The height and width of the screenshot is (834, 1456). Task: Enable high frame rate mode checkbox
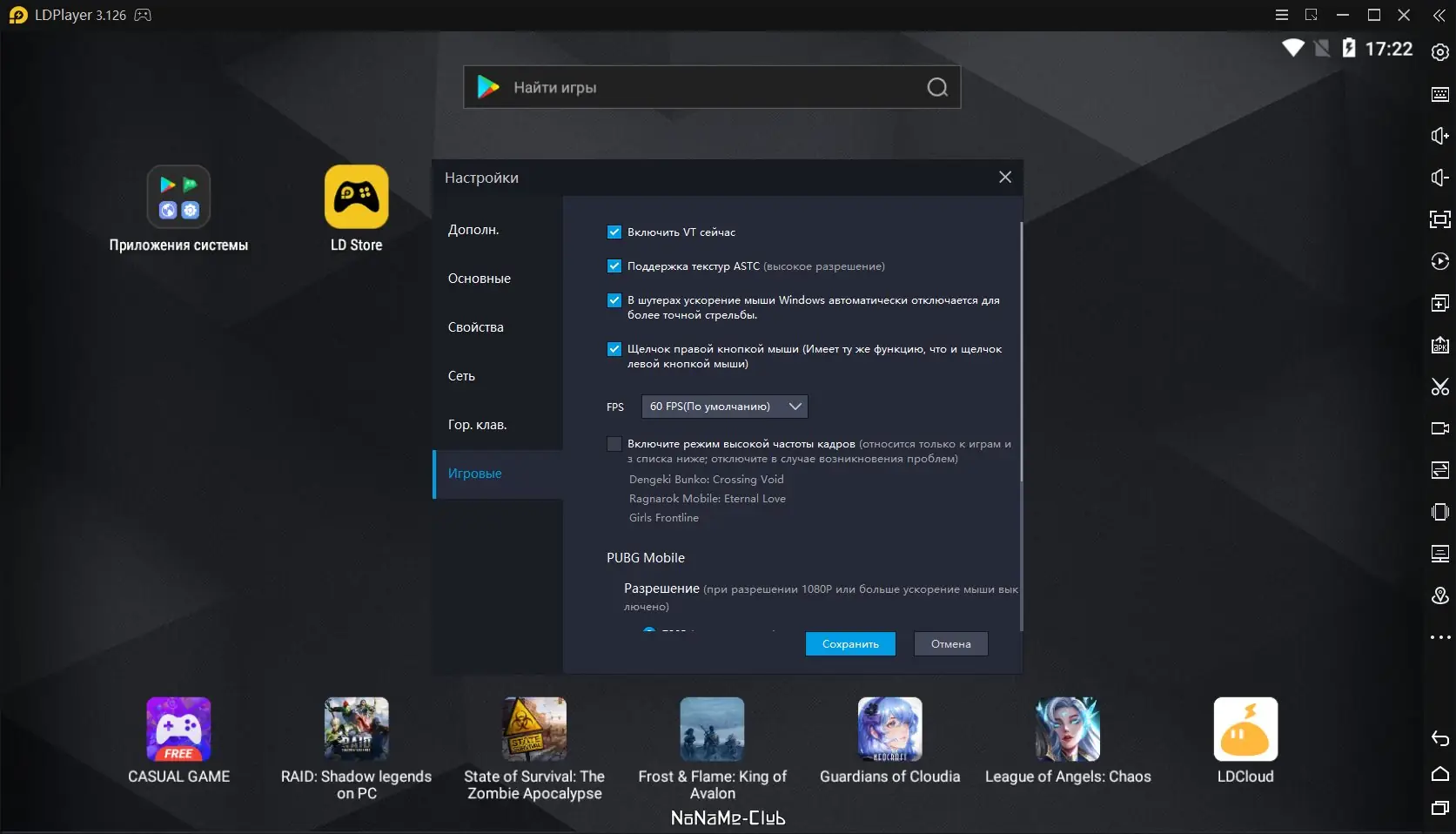click(614, 444)
